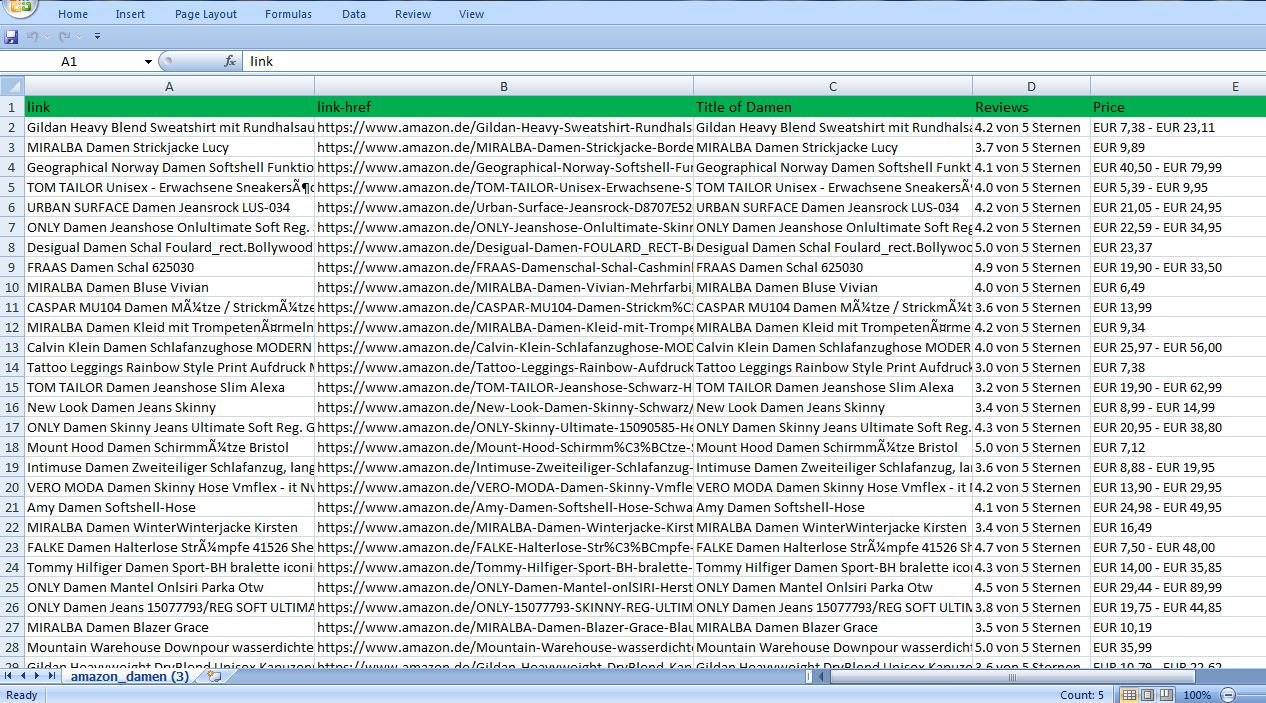Screen dimensions: 1266x703
Task: Go to previous sheet navigation arrow
Action: 23,676
